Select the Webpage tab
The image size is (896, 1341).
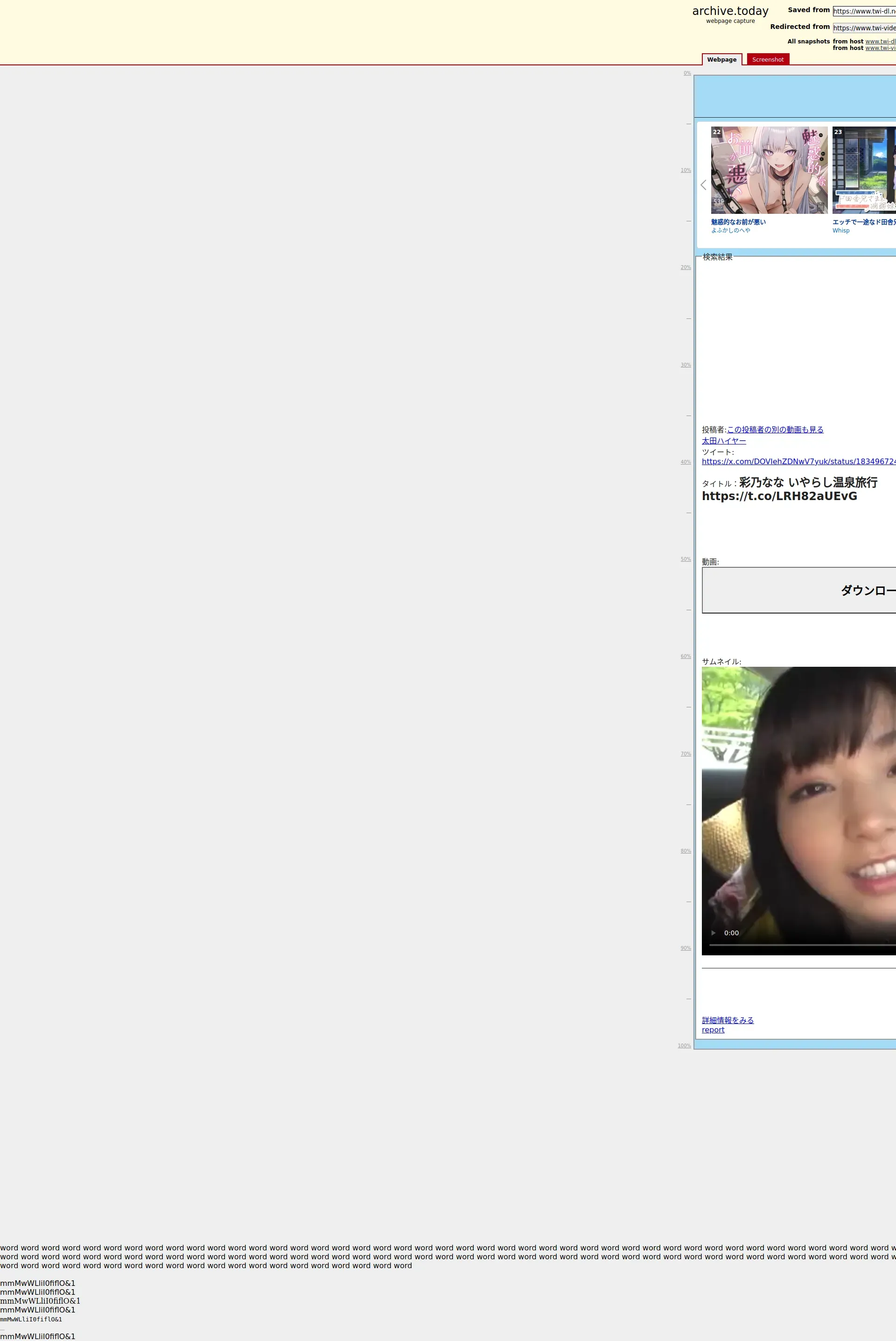coord(721,59)
